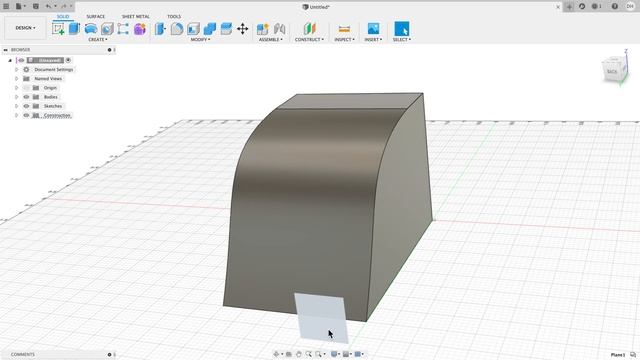This screenshot has height=360, width=640.
Task: Select the Move/Copy tool
Action: [x=242, y=29]
